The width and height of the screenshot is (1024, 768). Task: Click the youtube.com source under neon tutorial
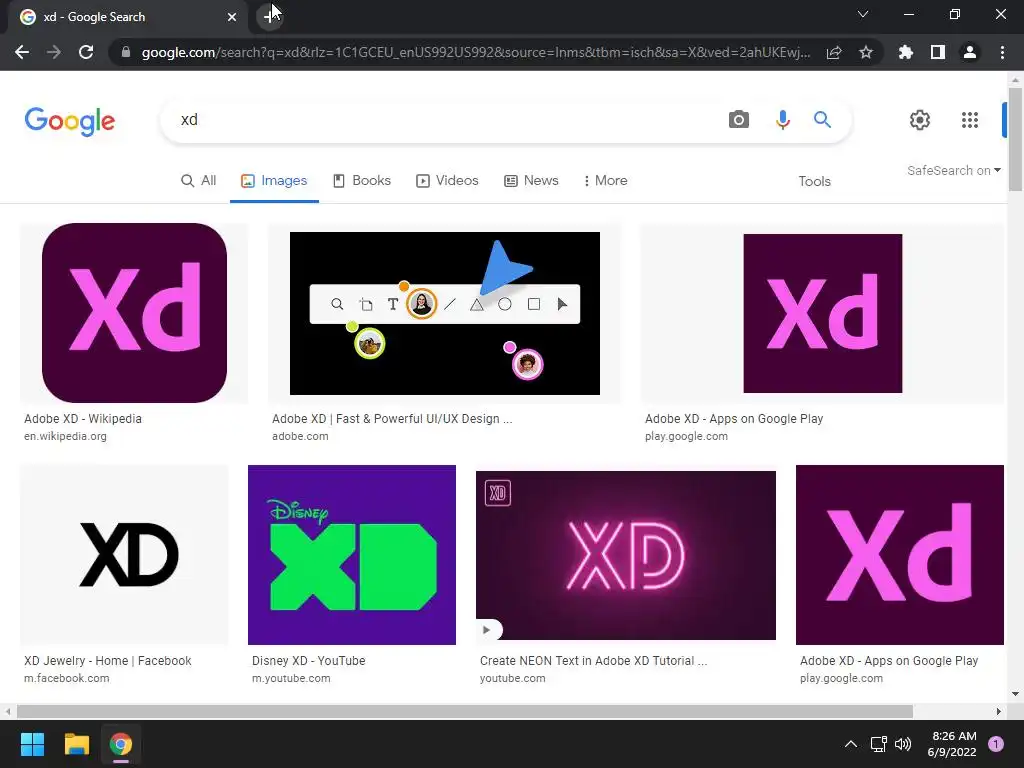click(513, 679)
